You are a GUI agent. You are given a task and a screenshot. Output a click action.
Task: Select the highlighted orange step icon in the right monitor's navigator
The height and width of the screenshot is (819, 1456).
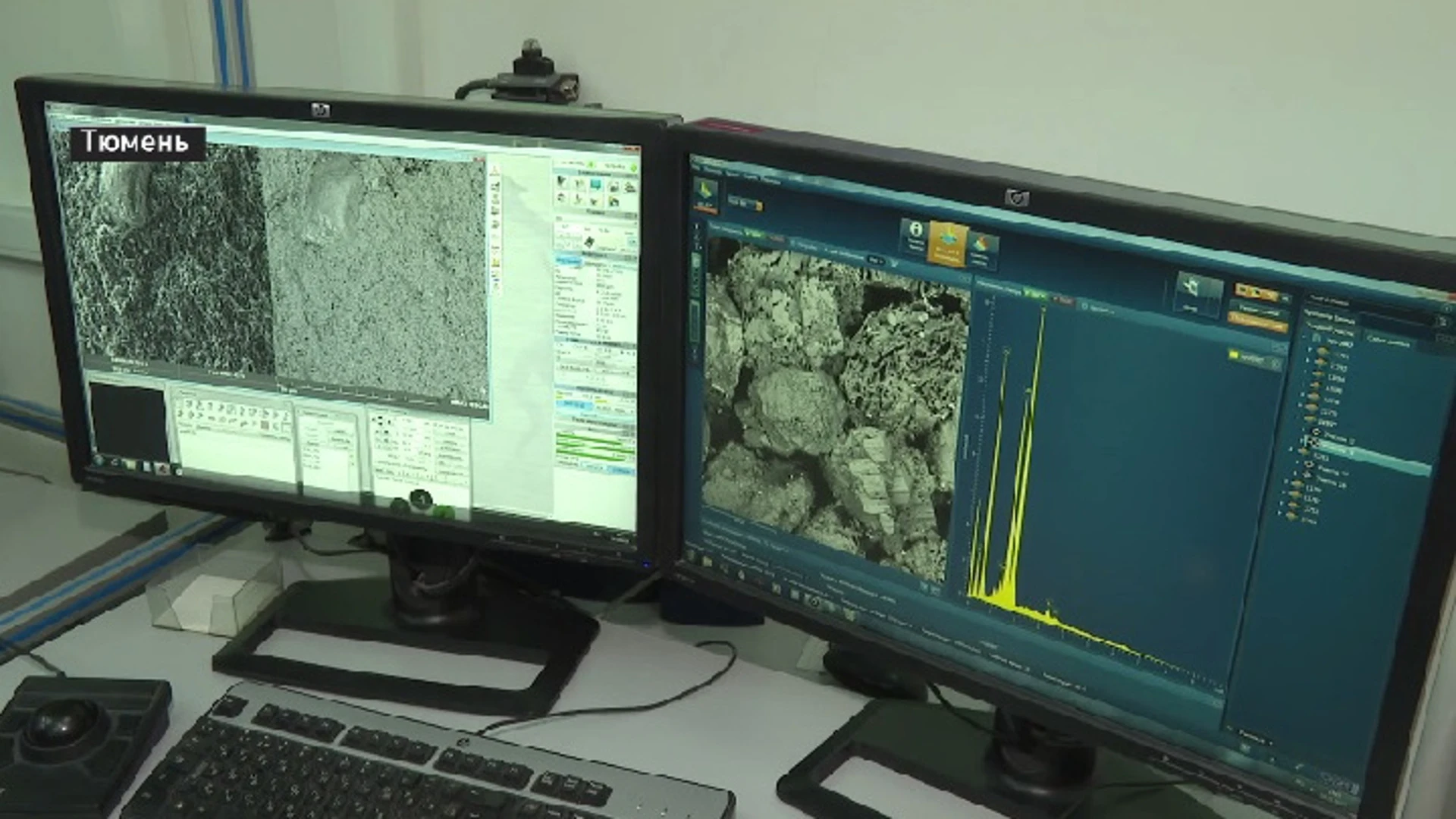[x=948, y=244]
